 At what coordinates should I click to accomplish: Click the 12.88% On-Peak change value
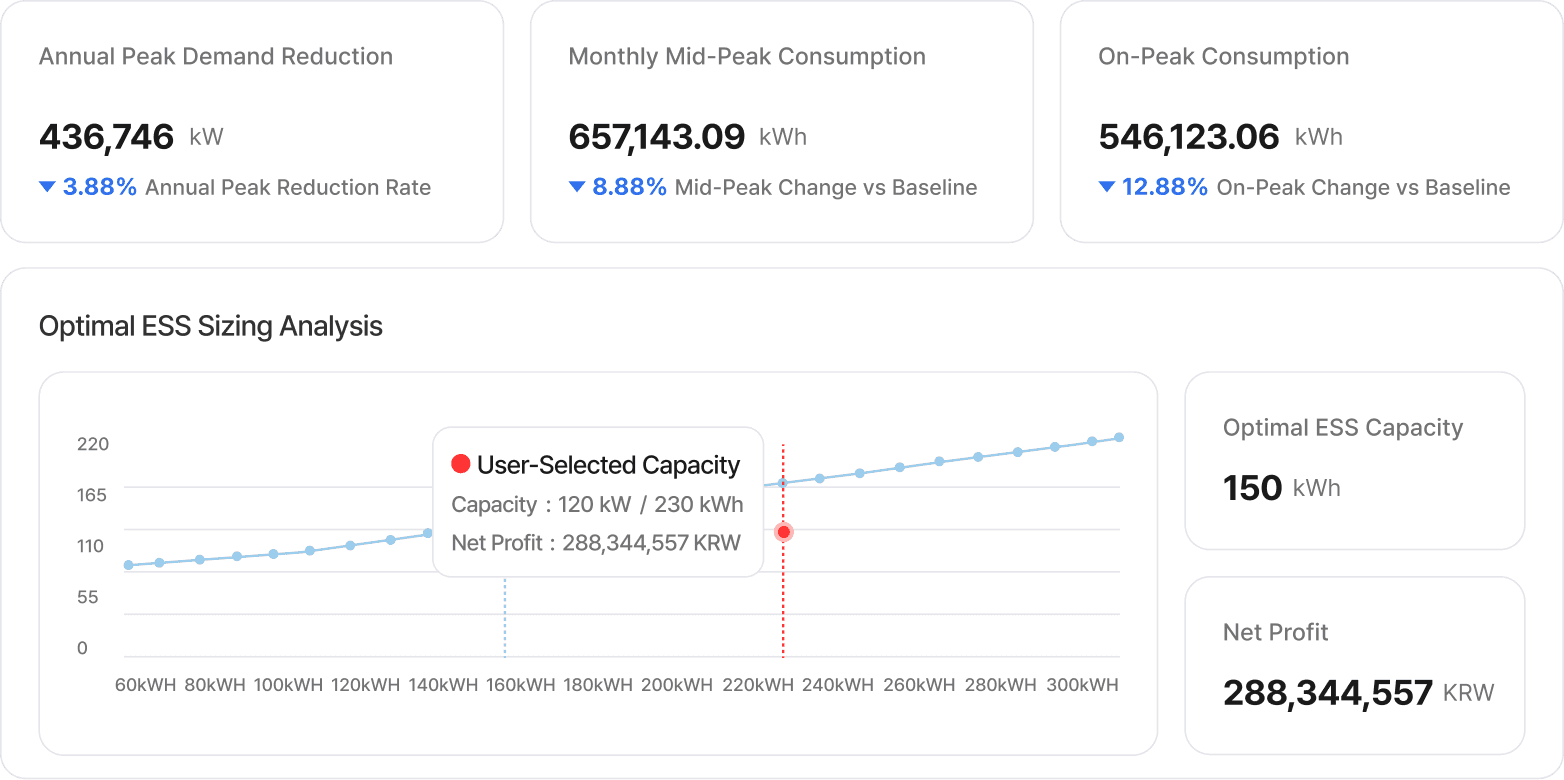(x=1165, y=187)
